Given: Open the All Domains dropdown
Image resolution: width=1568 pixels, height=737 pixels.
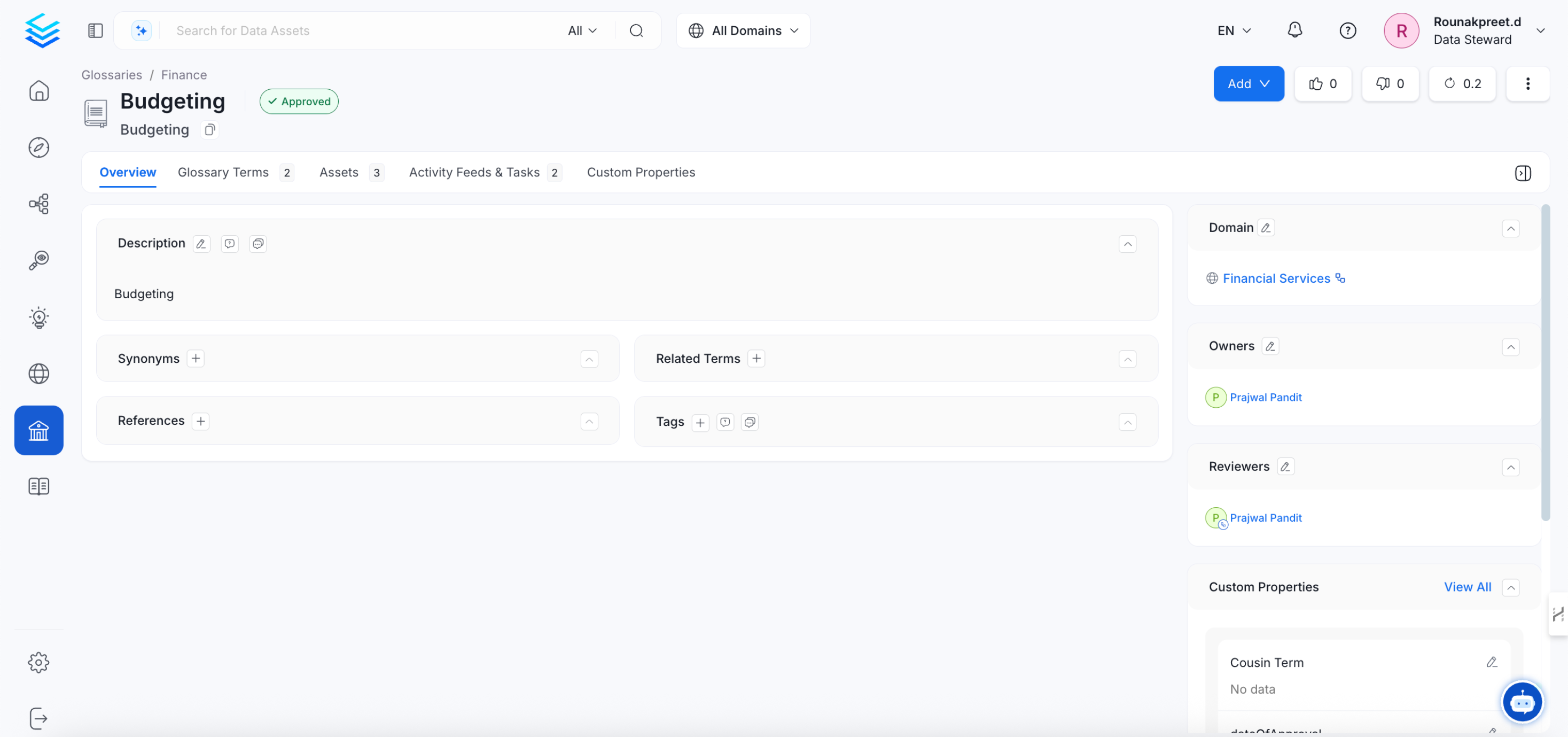Looking at the screenshot, I should click(743, 30).
